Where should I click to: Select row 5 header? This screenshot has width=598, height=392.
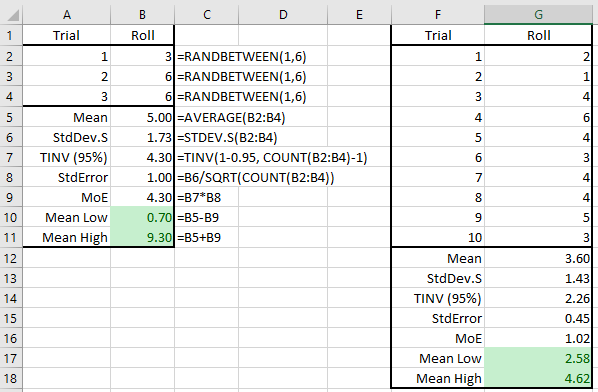pos(11,117)
